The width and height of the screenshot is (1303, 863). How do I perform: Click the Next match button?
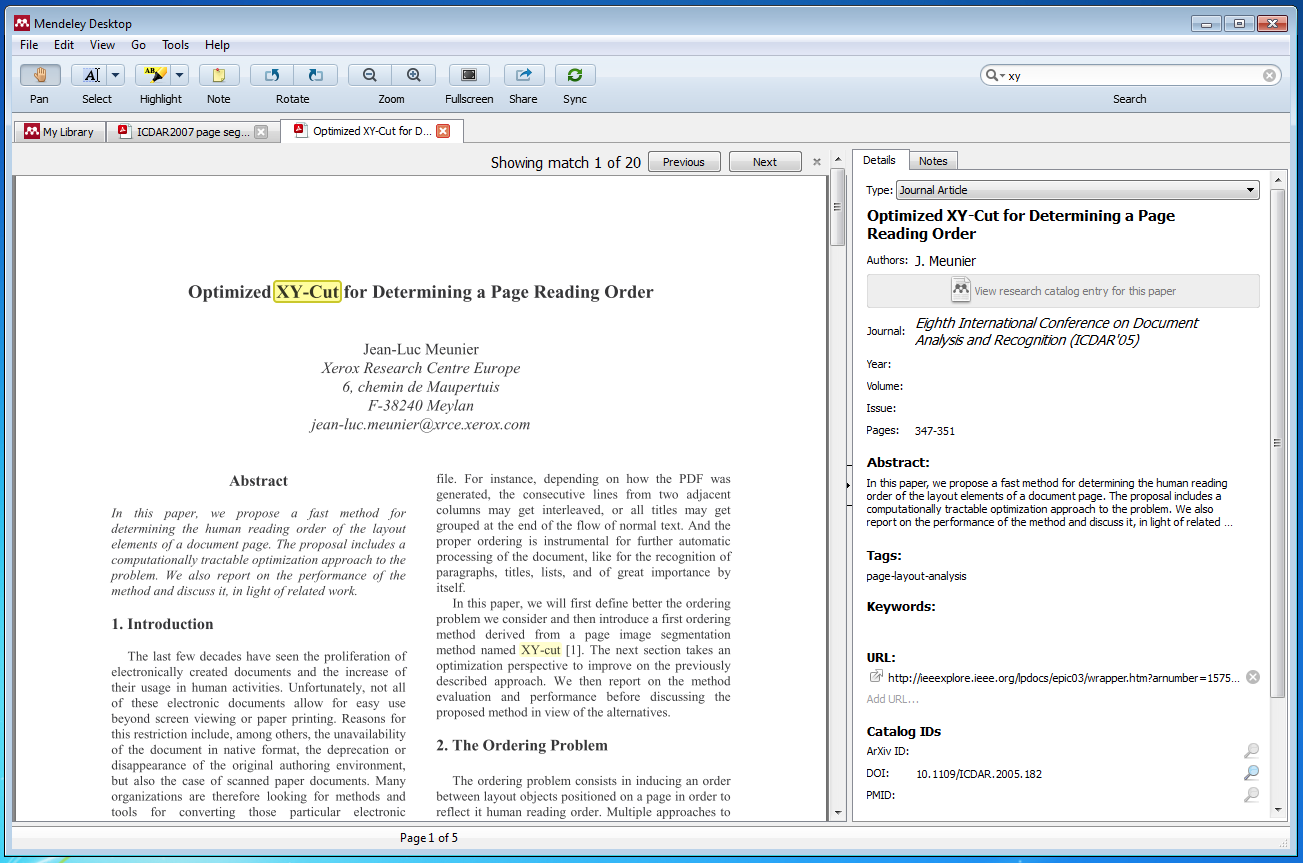click(x=764, y=161)
